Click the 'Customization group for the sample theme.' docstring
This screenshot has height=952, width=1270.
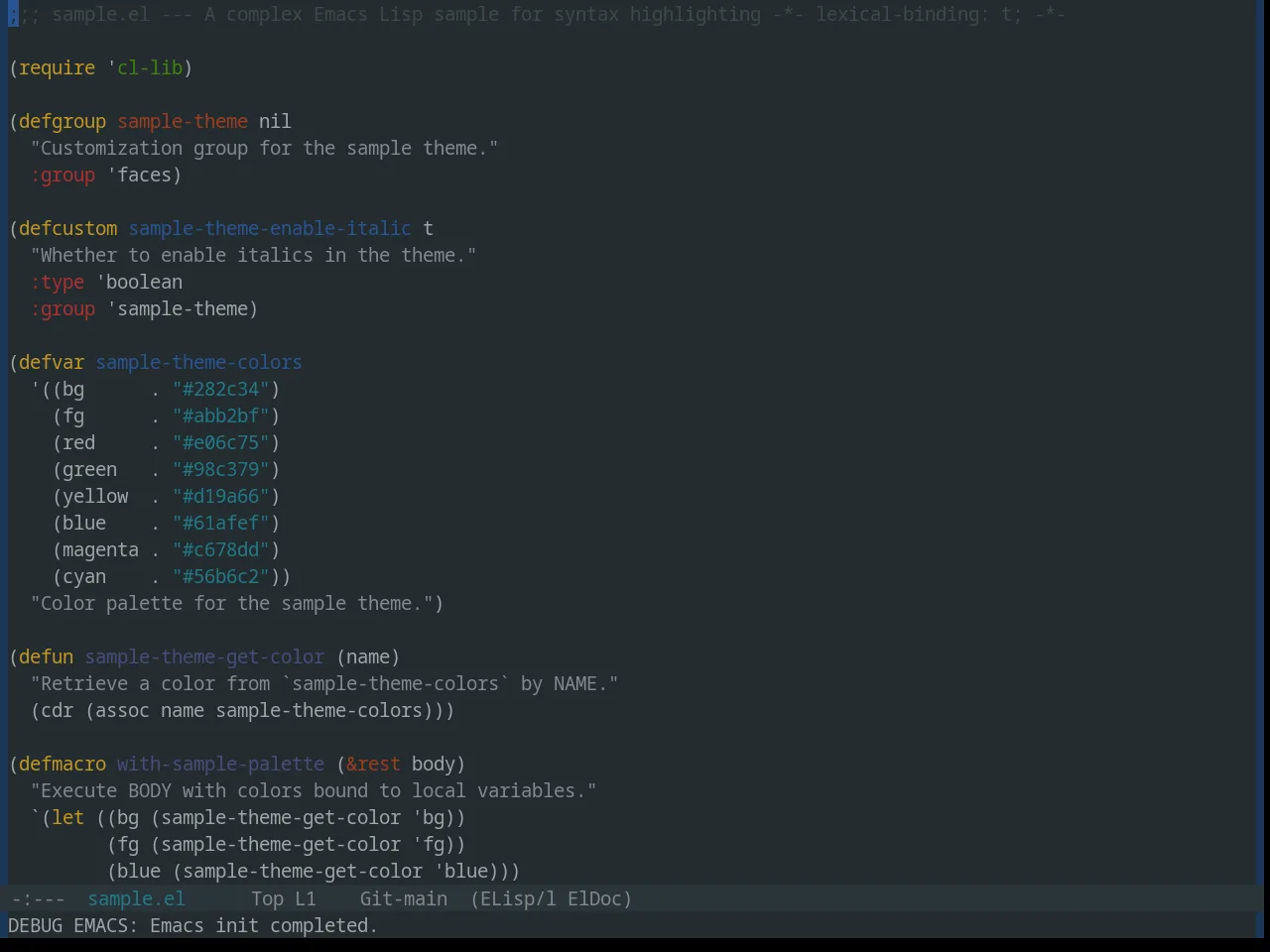point(264,148)
